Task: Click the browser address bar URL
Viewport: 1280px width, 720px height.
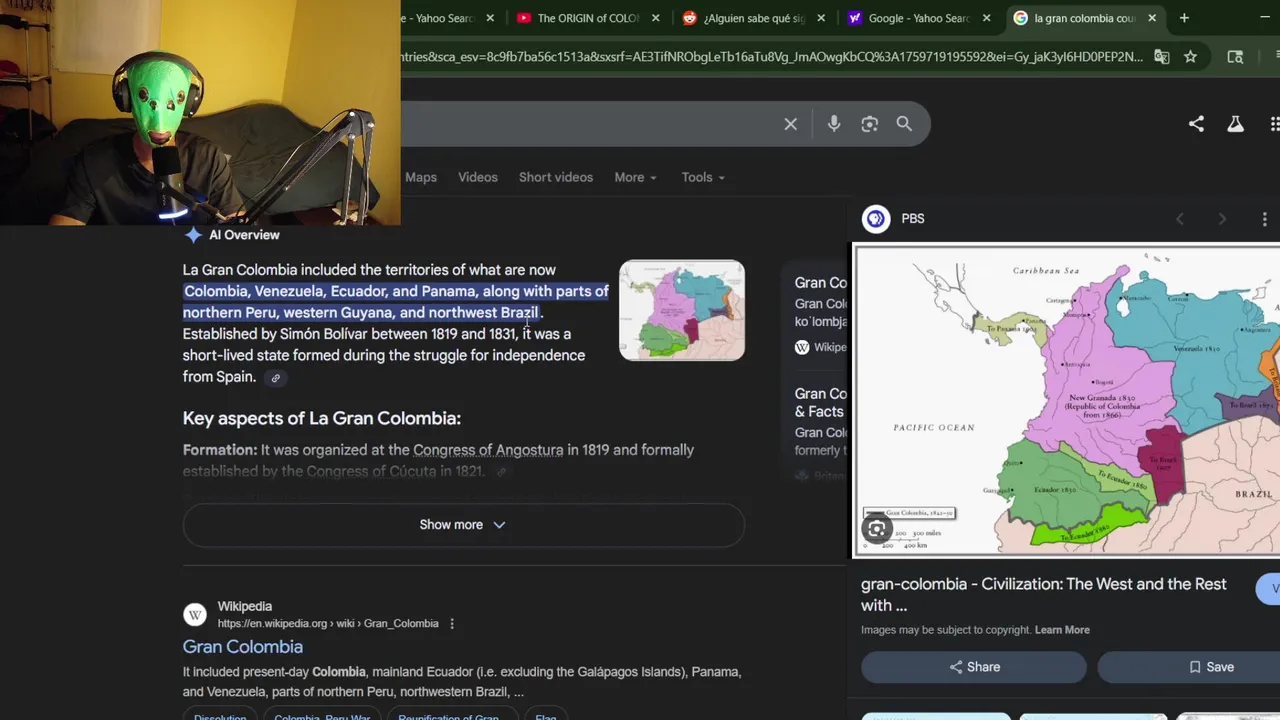Action: pyautogui.click(x=771, y=57)
